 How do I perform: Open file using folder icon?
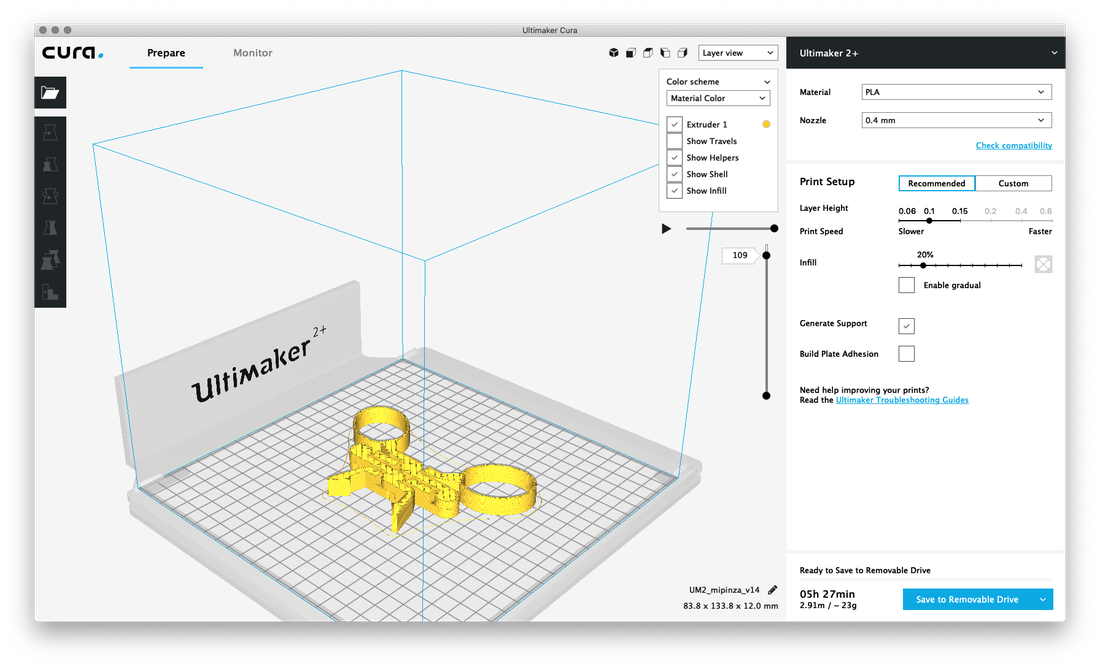click(50, 93)
